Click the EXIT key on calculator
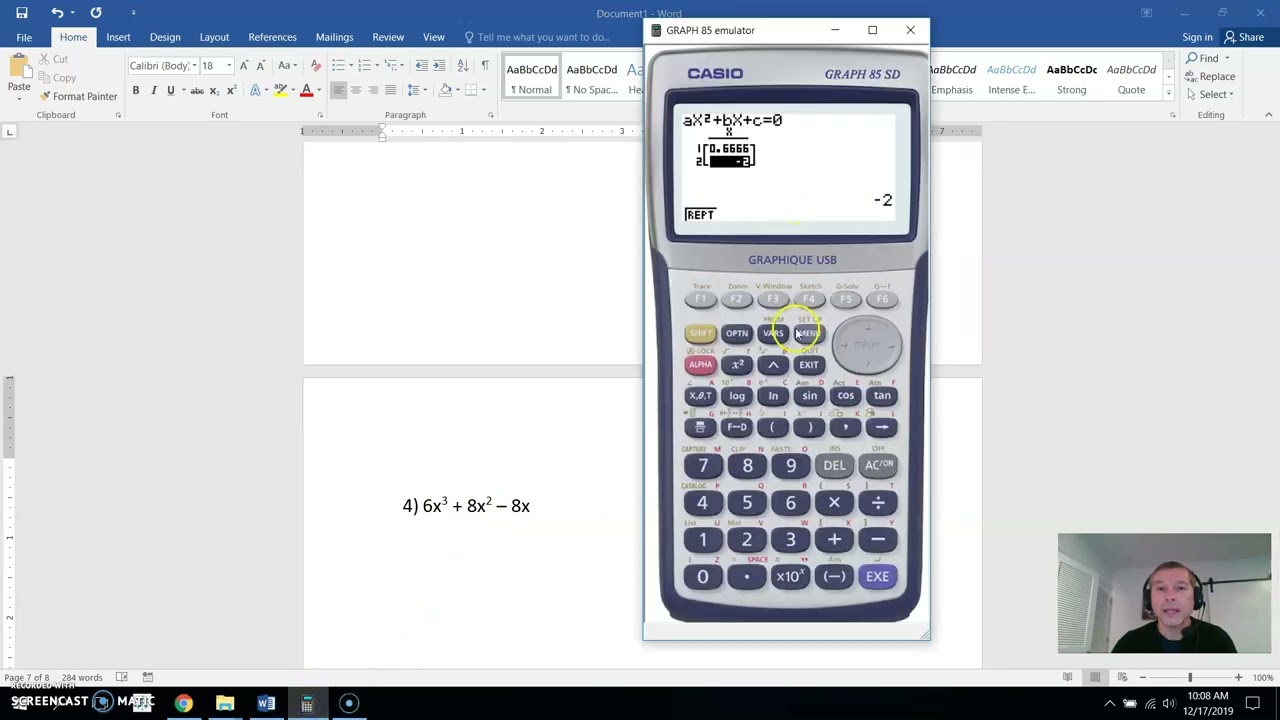 (x=808, y=365)
